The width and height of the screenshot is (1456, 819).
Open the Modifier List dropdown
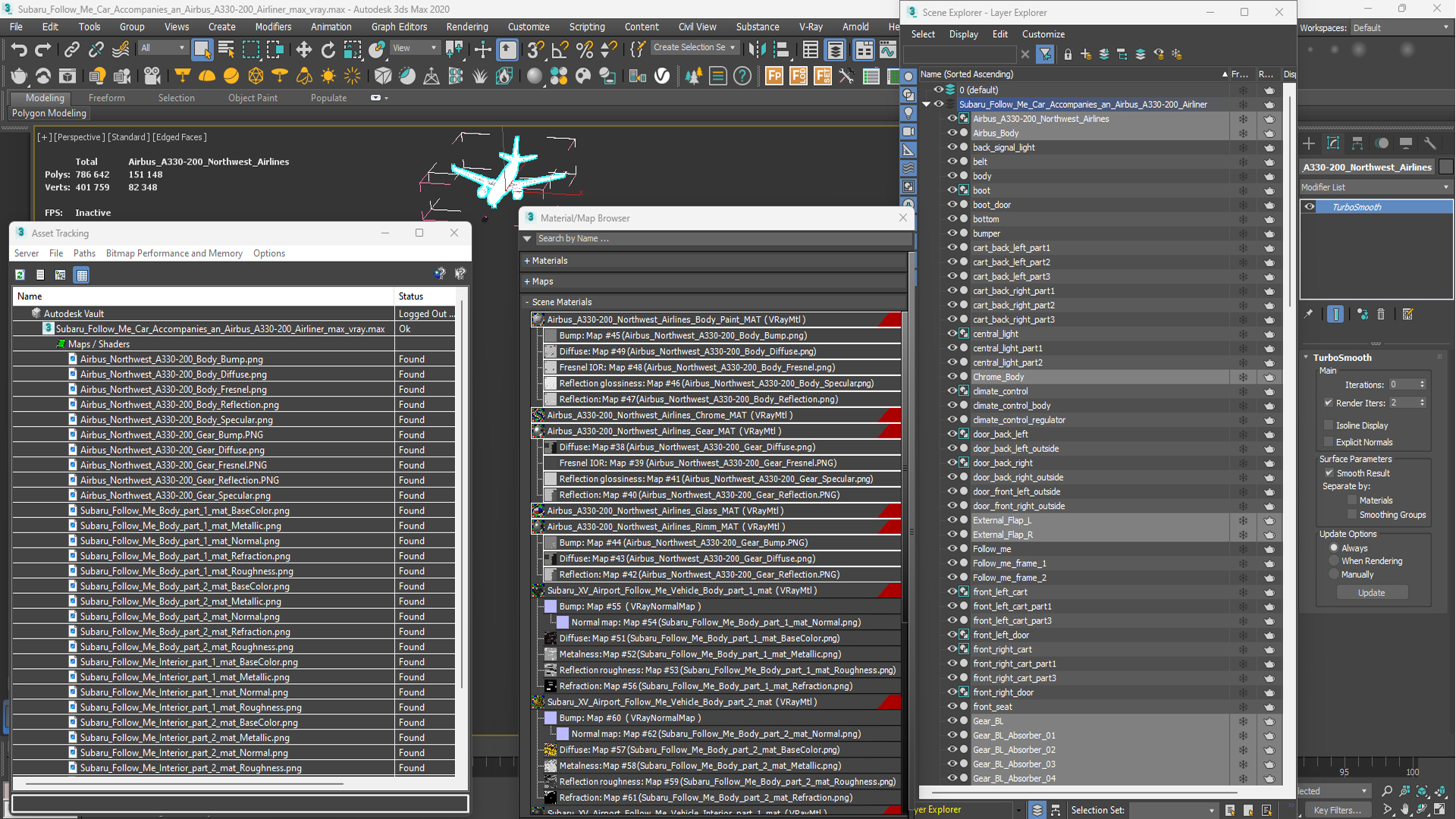click(1376, 187)
